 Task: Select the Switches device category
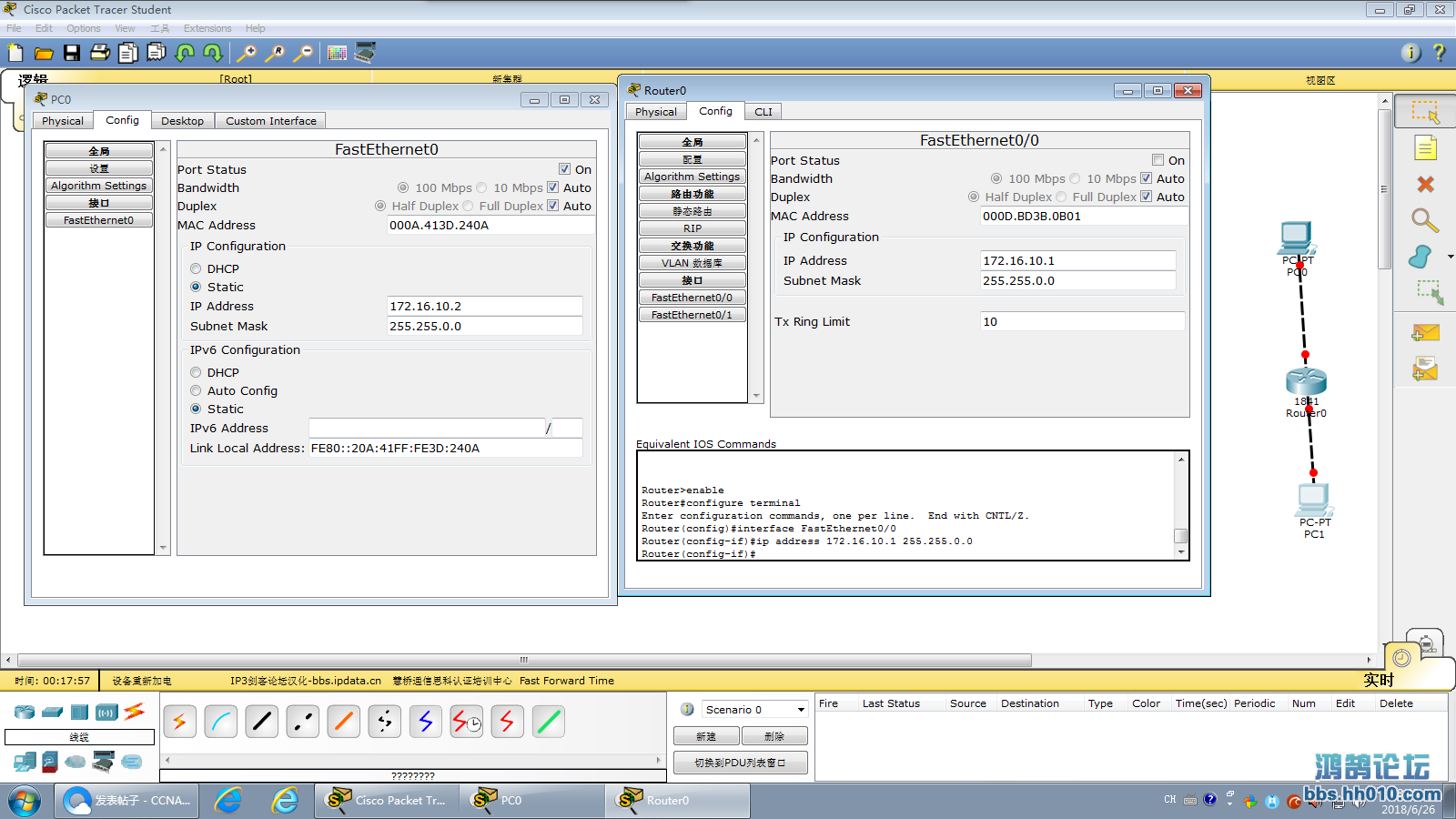point(52,712)
